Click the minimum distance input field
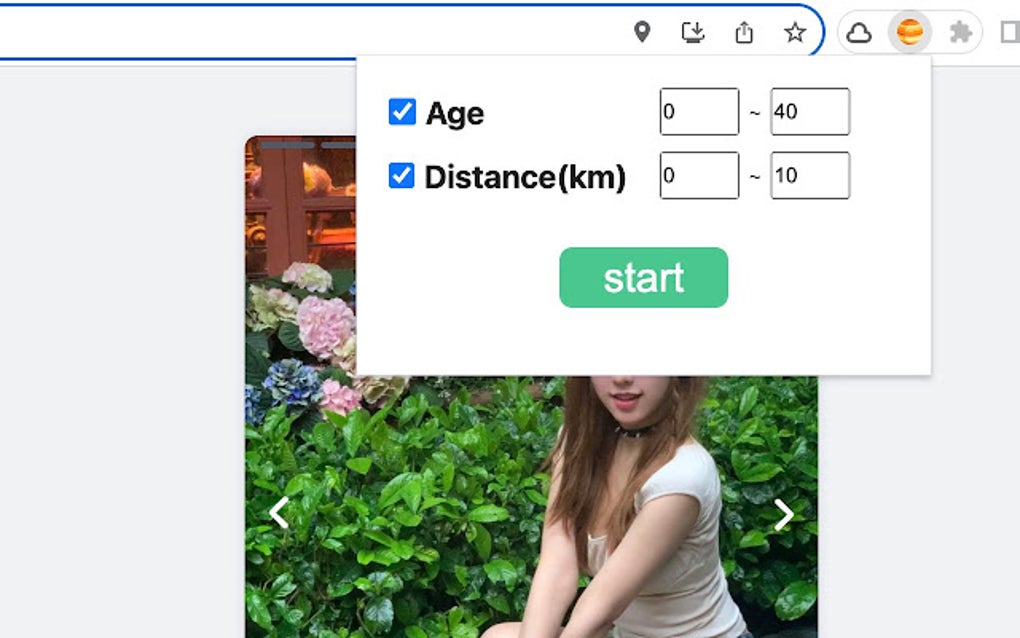 click(698, 175)
